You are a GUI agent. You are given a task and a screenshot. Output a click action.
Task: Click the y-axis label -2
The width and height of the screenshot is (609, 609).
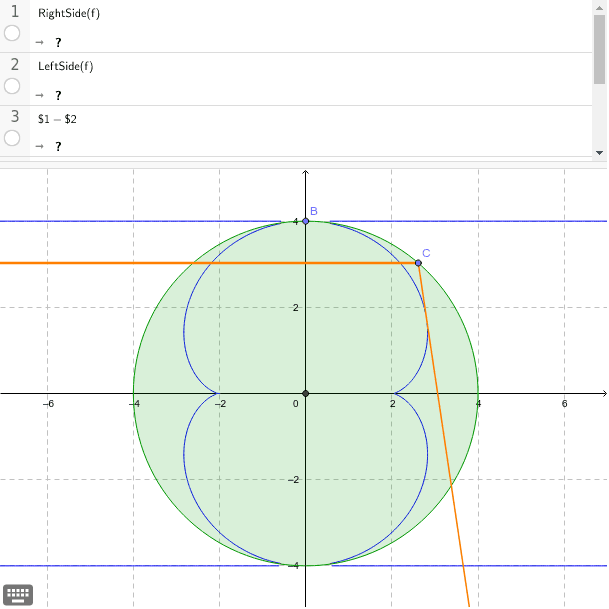294,480
